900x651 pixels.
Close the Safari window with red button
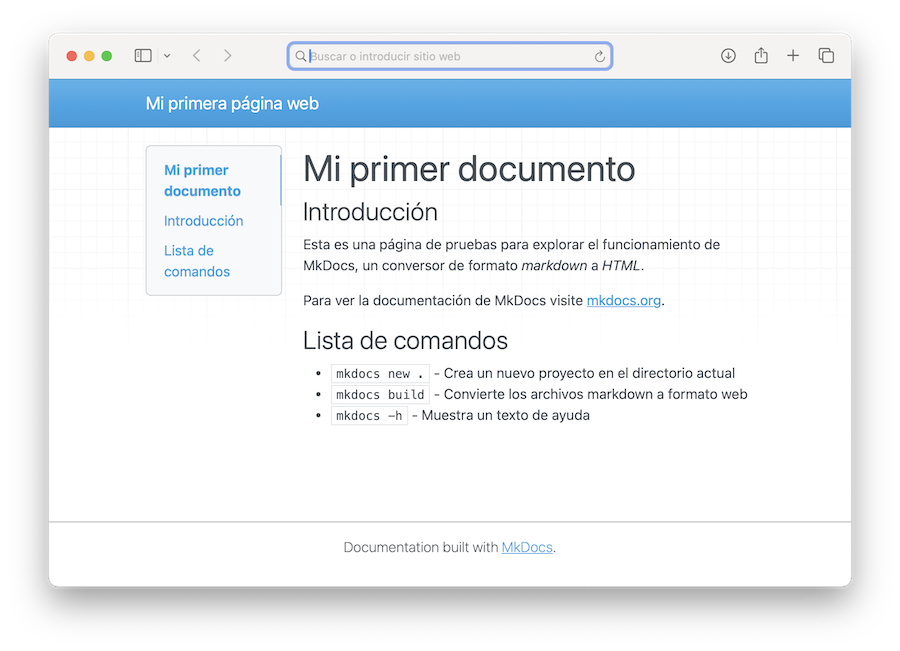[x=72, y=56]
